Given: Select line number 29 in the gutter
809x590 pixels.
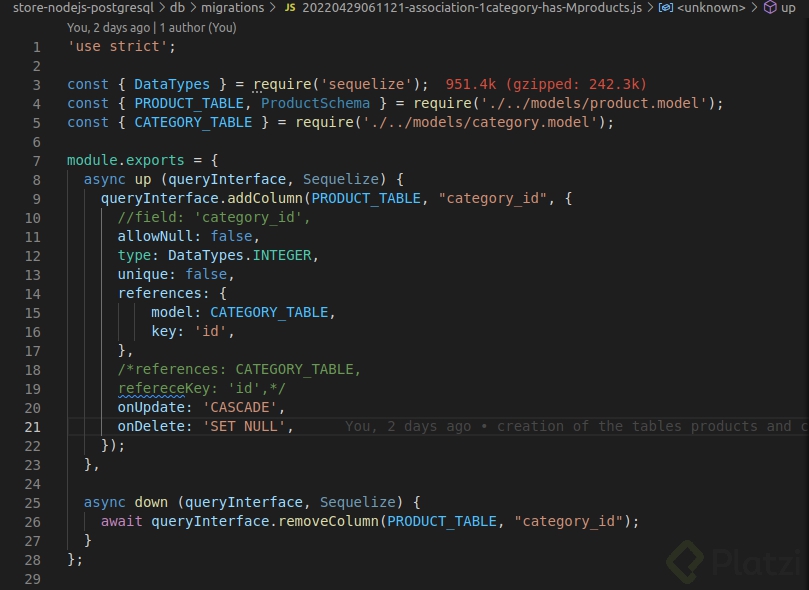Looking at the screenshot, I should click(33, 579).
